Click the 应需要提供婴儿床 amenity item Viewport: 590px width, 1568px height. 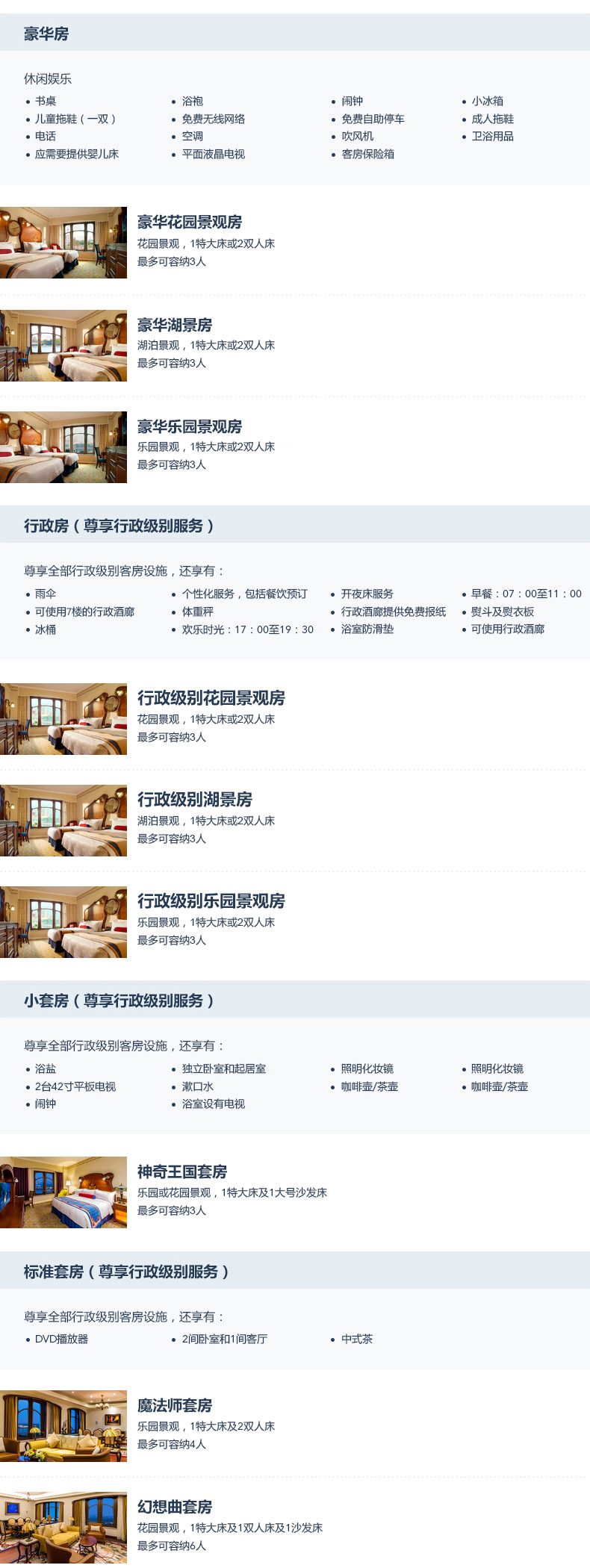77,154
